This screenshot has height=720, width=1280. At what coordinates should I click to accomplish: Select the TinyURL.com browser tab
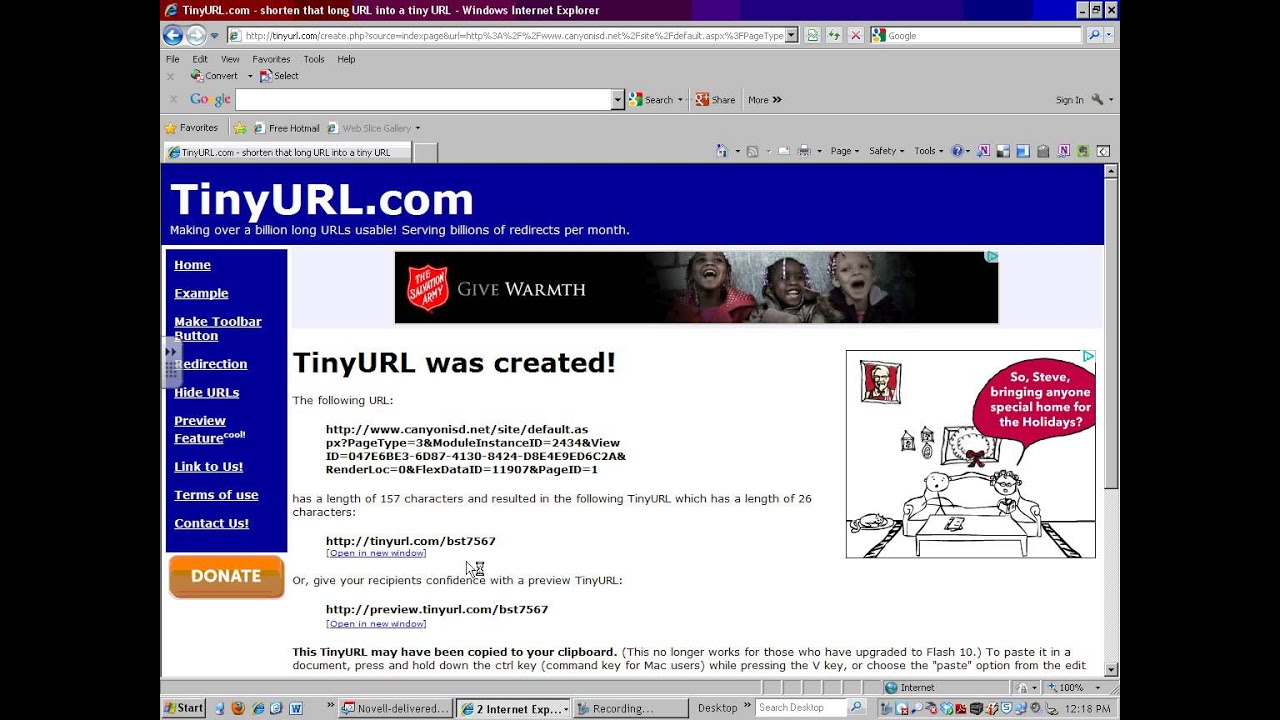[x=286, y=152]
